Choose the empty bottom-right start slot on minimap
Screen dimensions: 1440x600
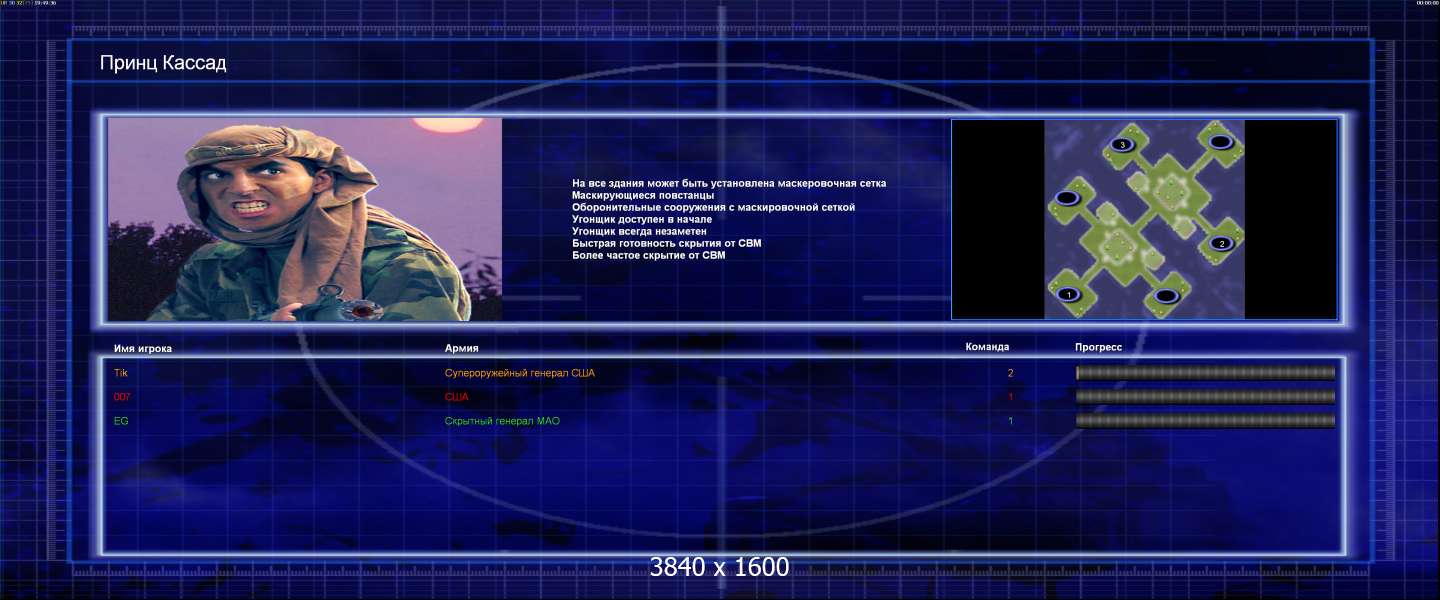point(1165,296)
